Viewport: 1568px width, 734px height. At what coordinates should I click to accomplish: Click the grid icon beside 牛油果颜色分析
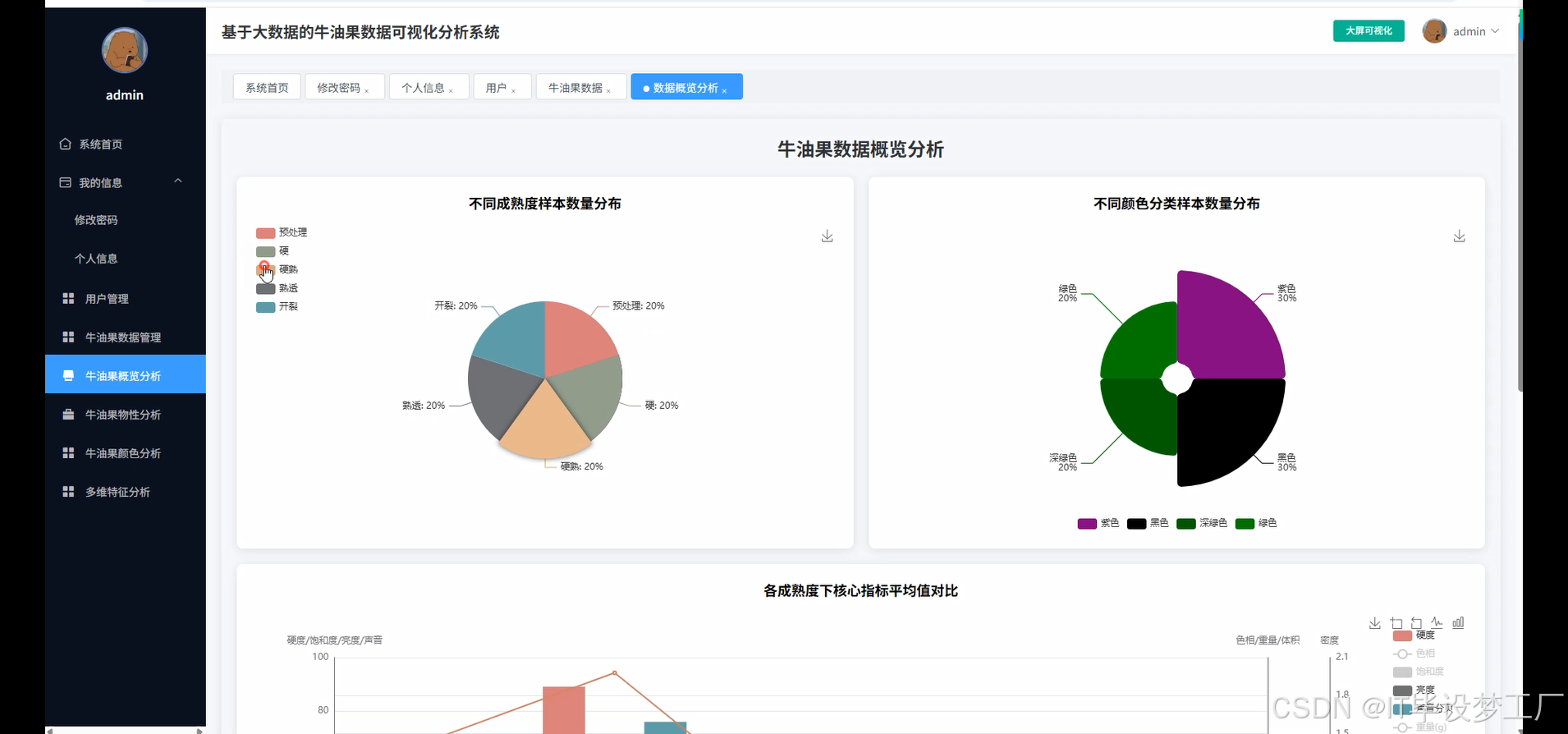(x=68, y=452)
